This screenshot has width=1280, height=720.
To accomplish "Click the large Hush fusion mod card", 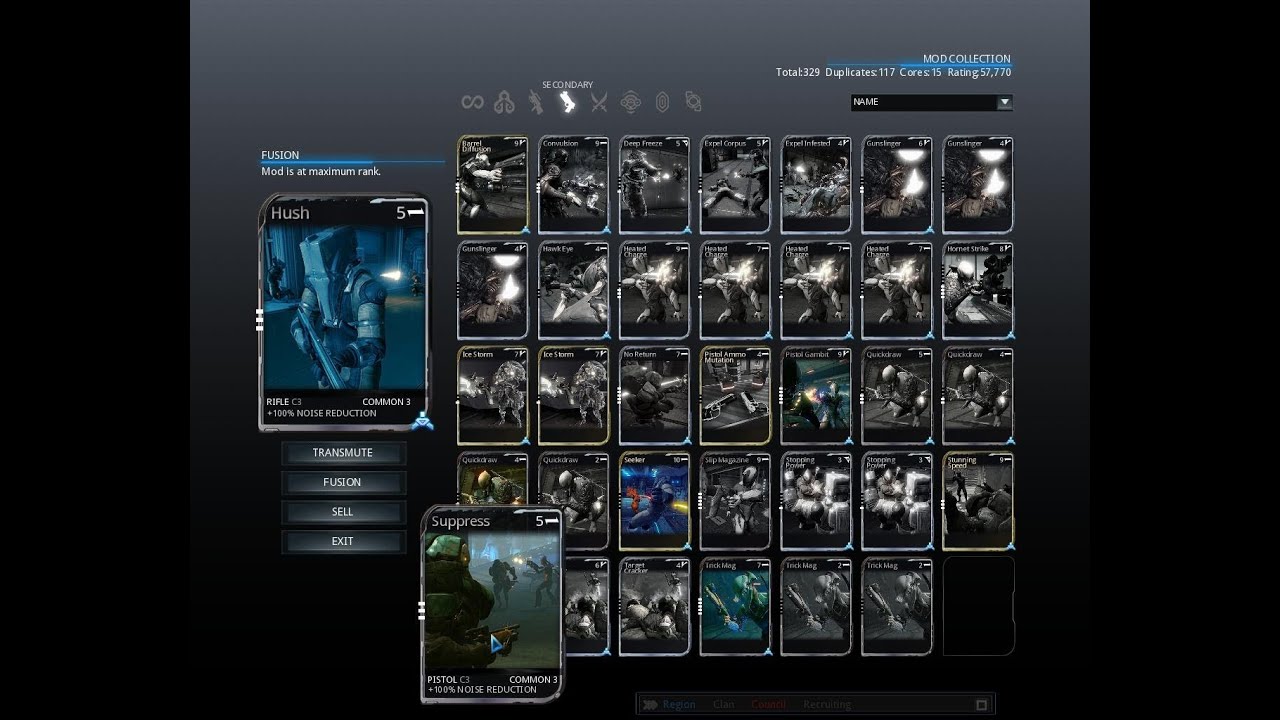I will click(344, 313).
